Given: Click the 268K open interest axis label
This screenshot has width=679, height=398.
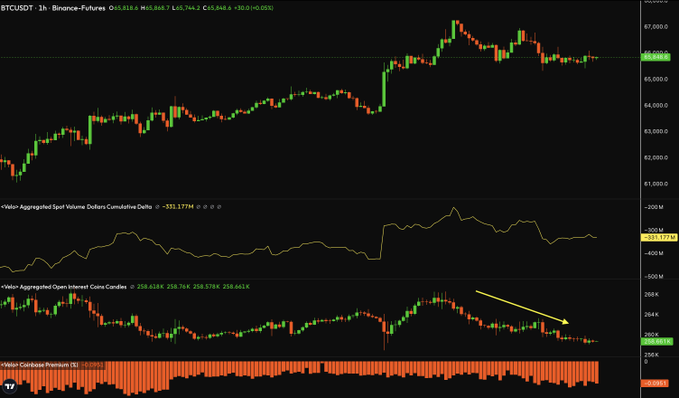Looking at the screenshot, I should click(651, 294).
